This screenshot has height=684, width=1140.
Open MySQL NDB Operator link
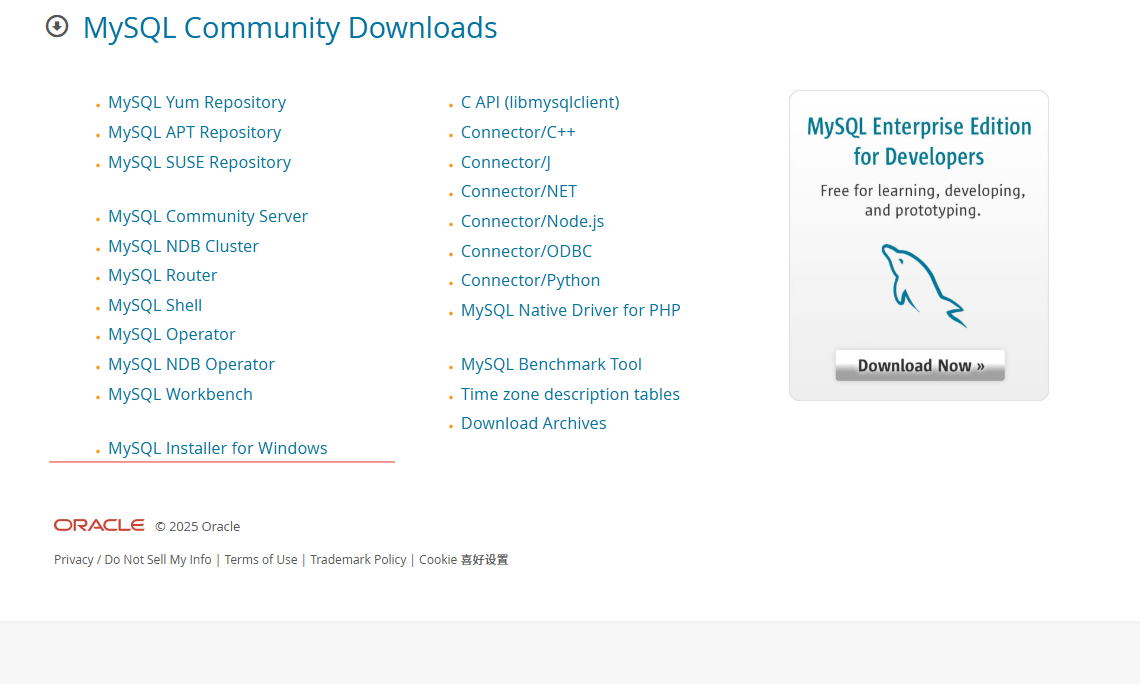click(x=191, y=364)
